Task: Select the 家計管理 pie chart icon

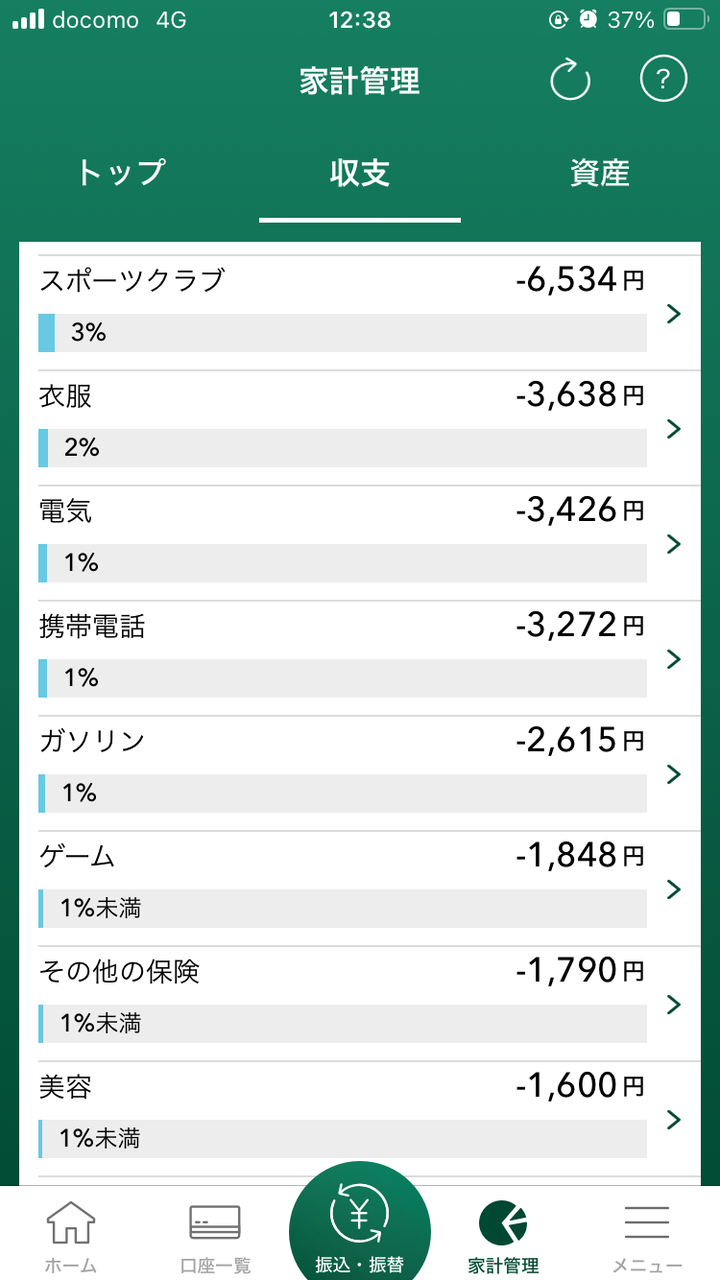Action: pos(503,1224)
